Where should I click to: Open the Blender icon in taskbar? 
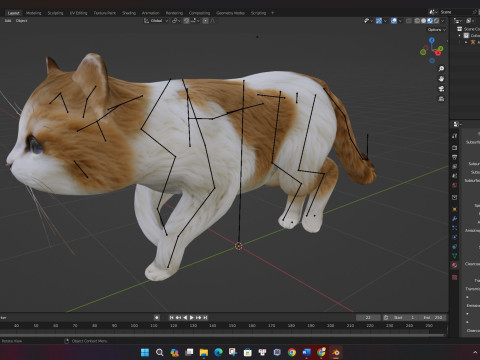click(x=336, y=352)
